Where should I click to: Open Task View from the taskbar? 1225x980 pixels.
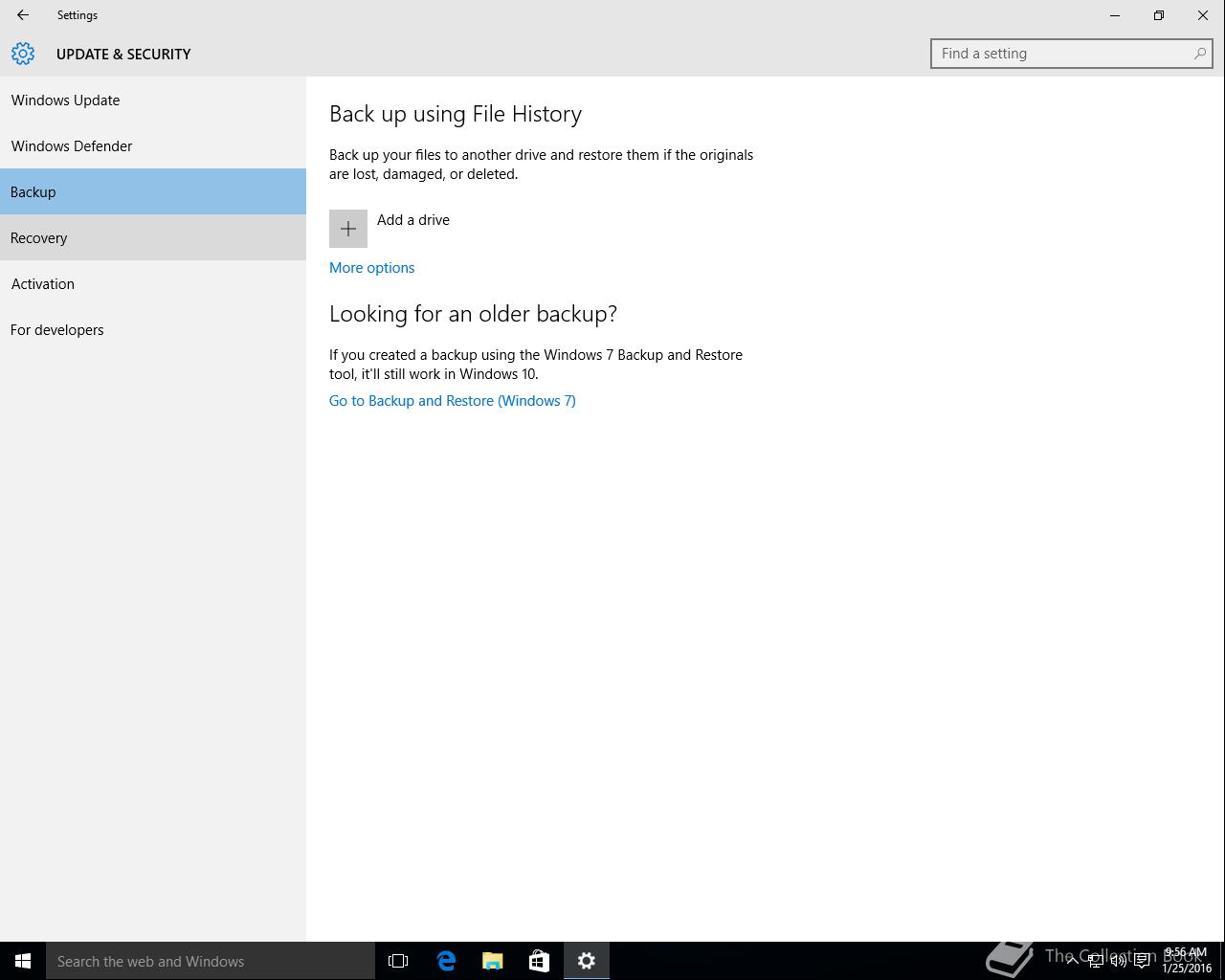398,961
